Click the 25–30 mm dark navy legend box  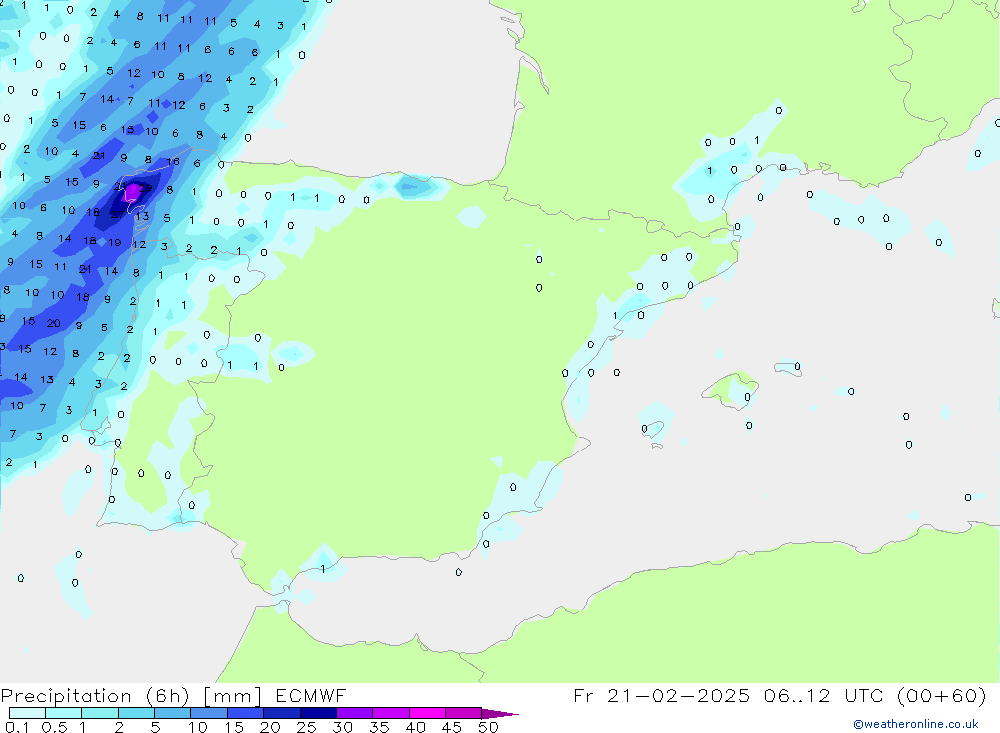pyautogui.click(x=318, y=713)
